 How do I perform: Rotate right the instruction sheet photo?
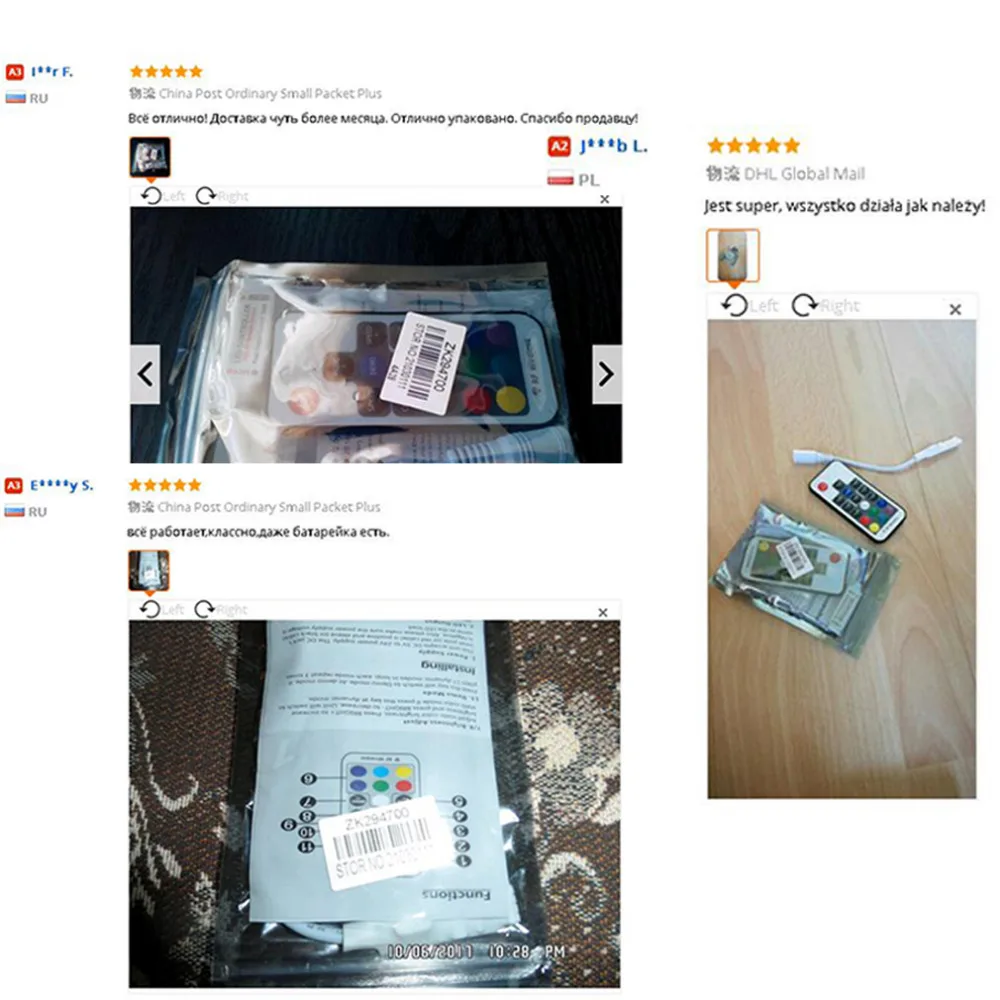[x=221, y=609]
